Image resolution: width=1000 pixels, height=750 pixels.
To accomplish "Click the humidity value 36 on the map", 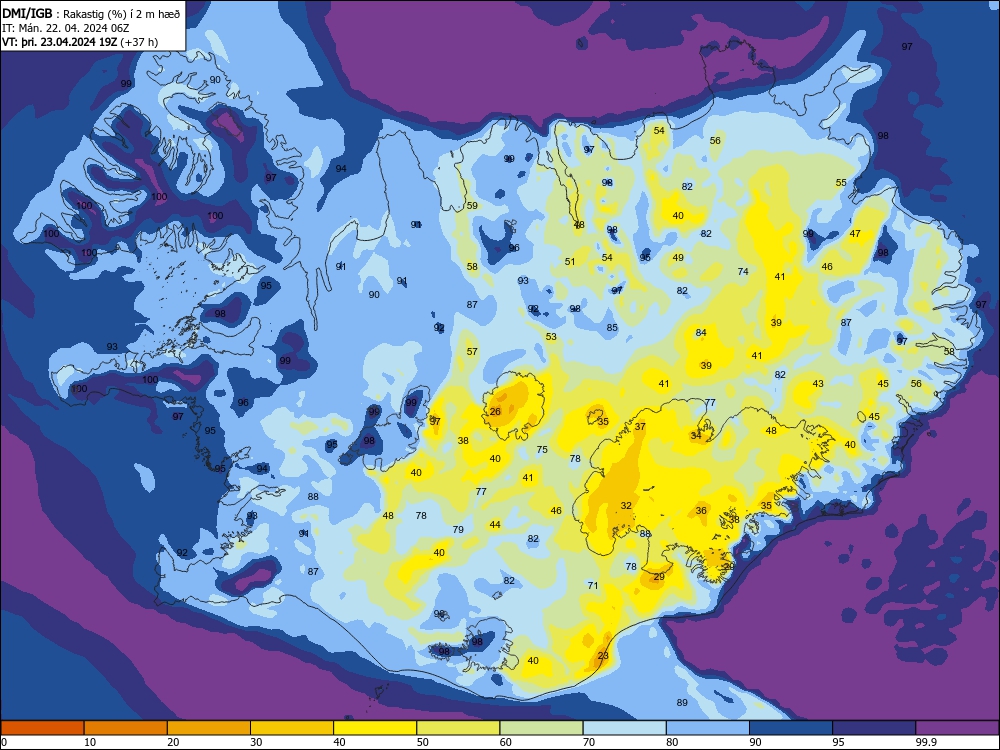I will (701, 510).
